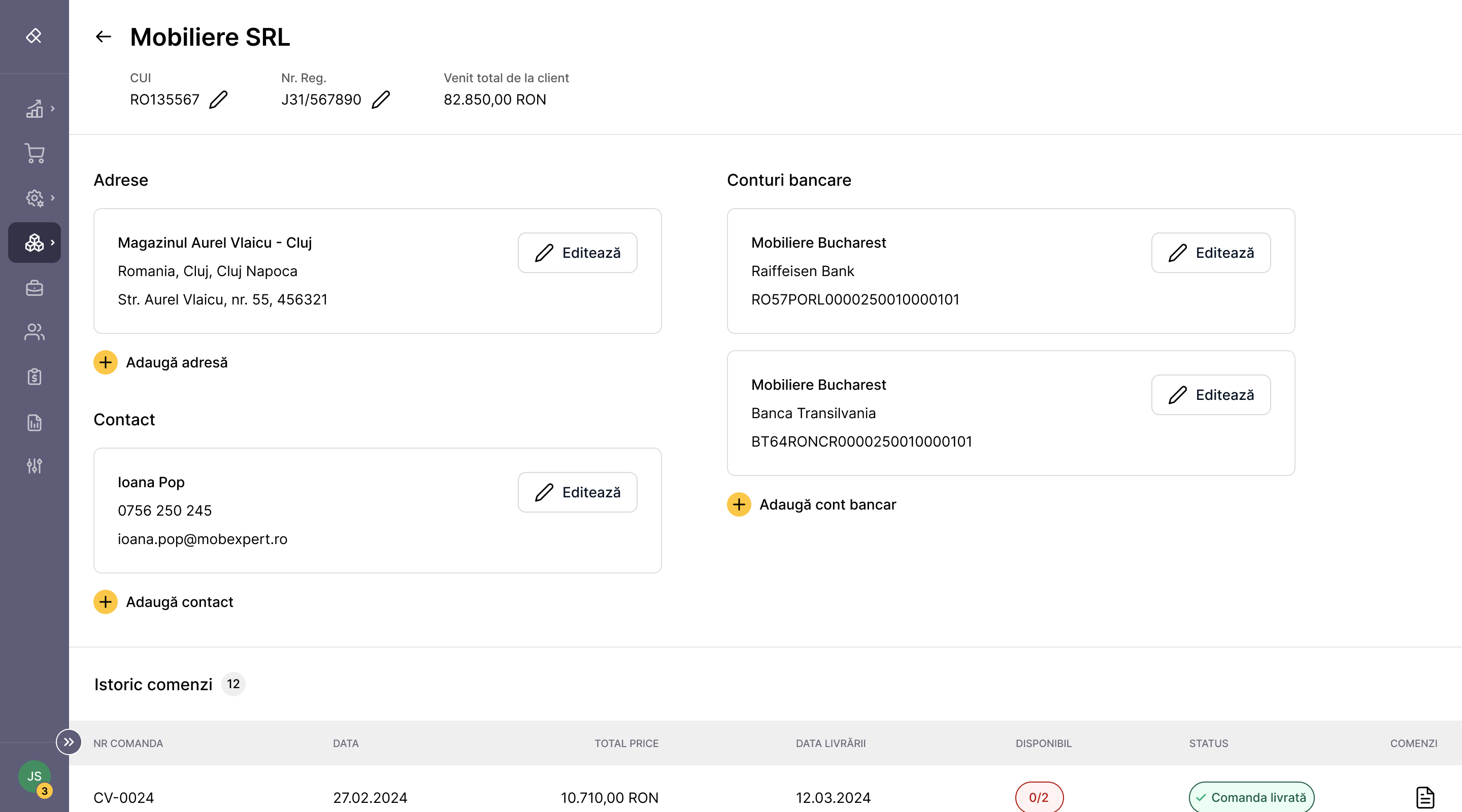Click the DATA column header

pos(346,743)
